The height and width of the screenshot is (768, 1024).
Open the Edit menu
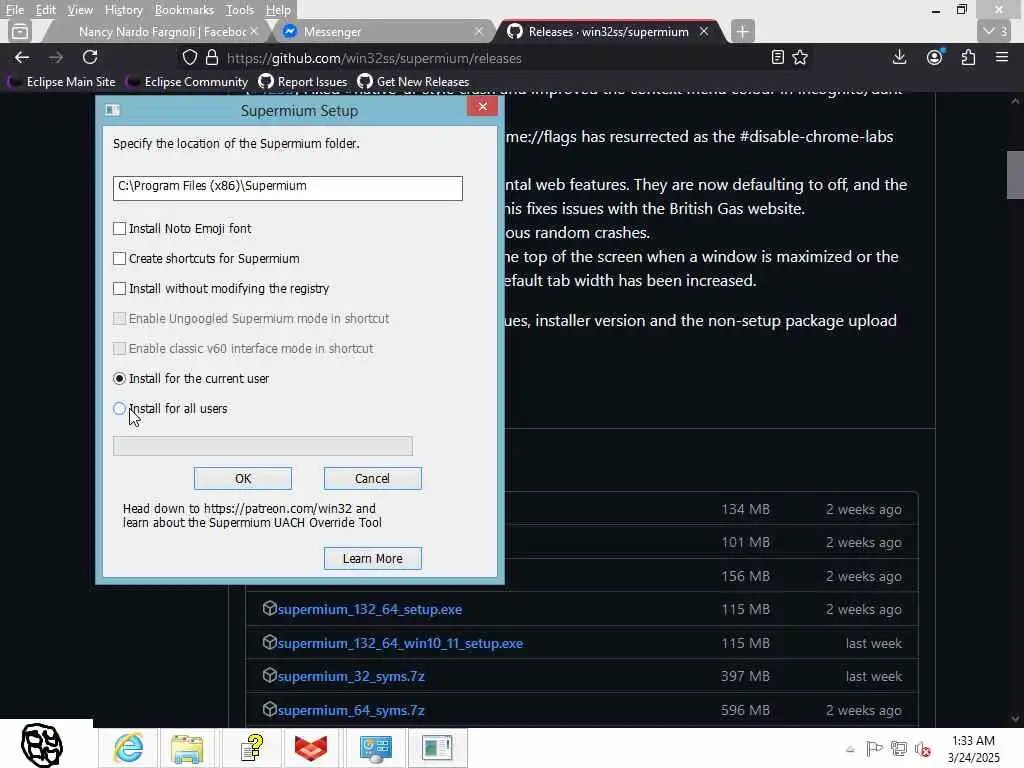(45, 10)
